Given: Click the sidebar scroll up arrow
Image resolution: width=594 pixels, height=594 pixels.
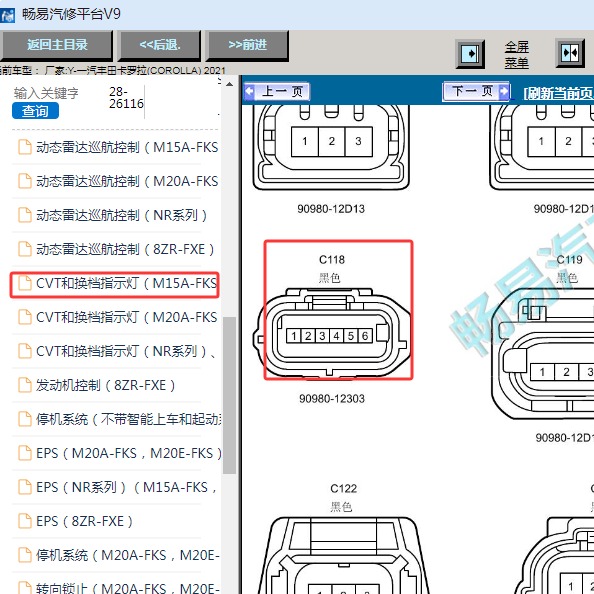Looking at the screenshot, I should (x=229, y=84).
